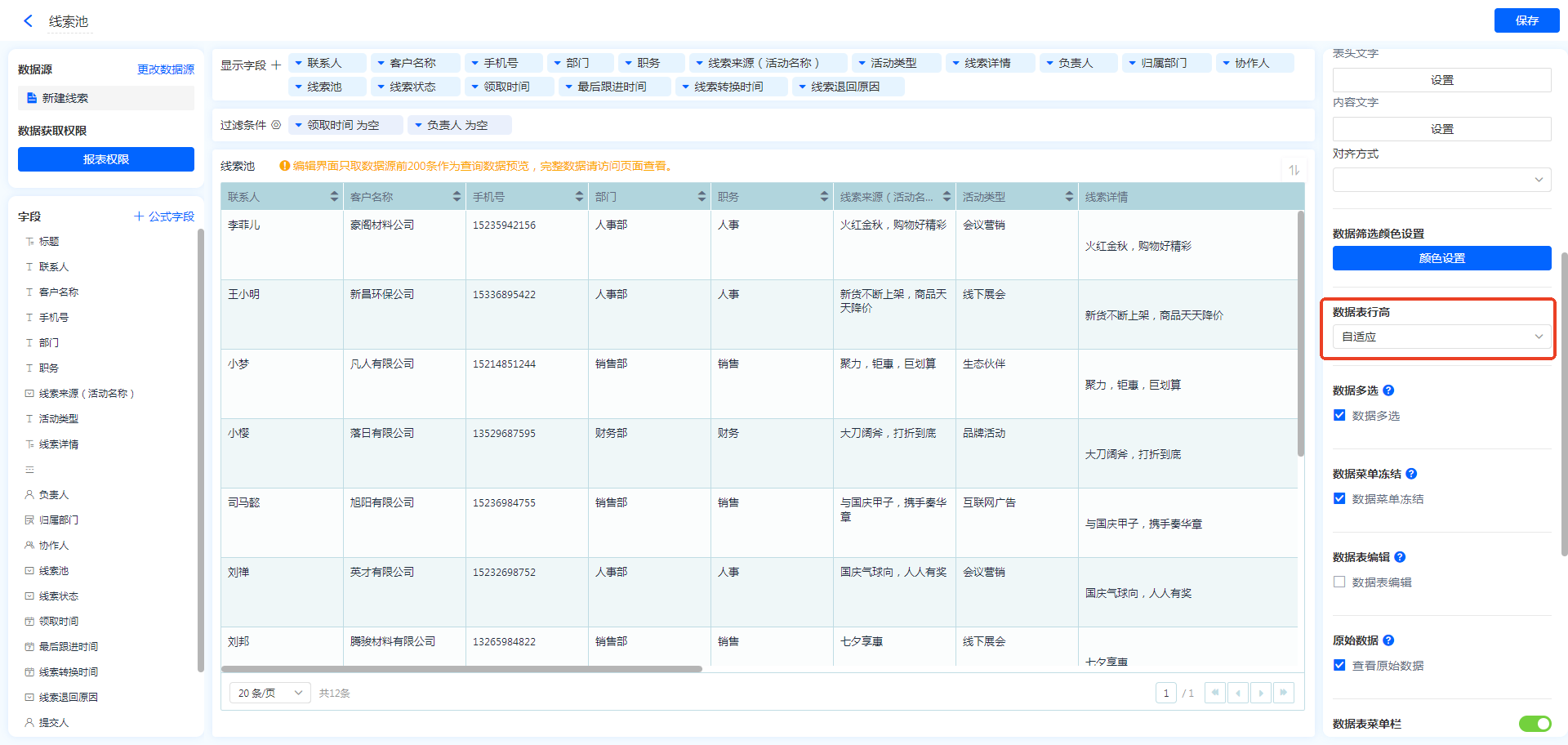
Task: Click the sort icon in 联系人 column header
Action: click(x=334, y=197)
